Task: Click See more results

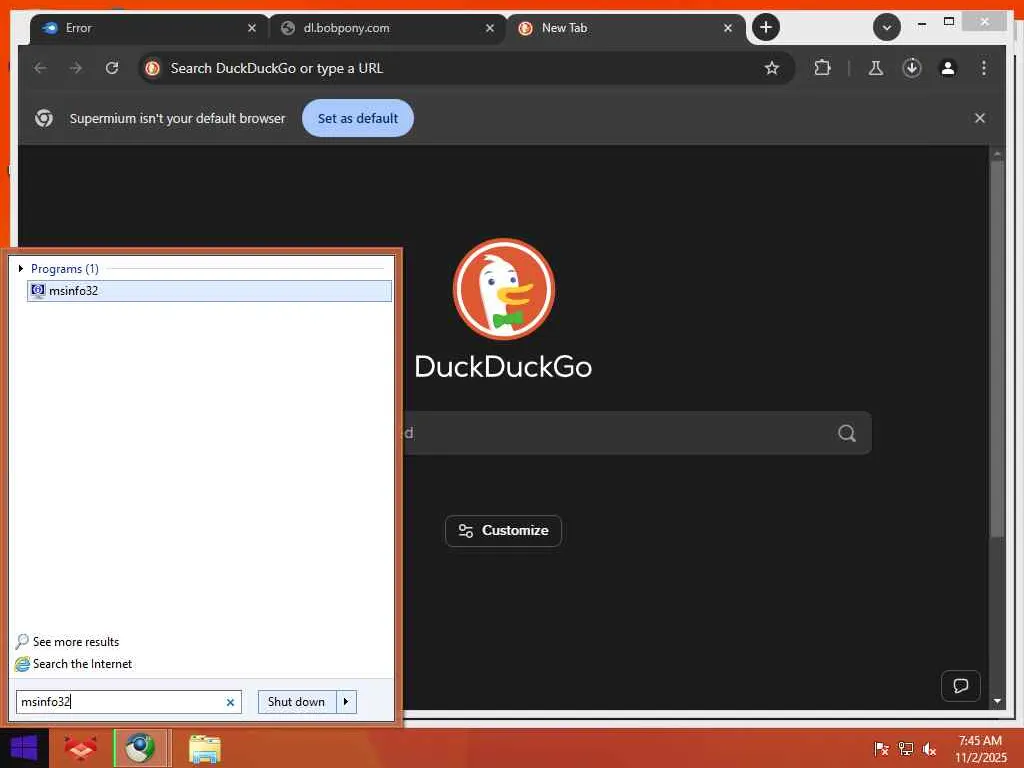Action: coord(68,642)
